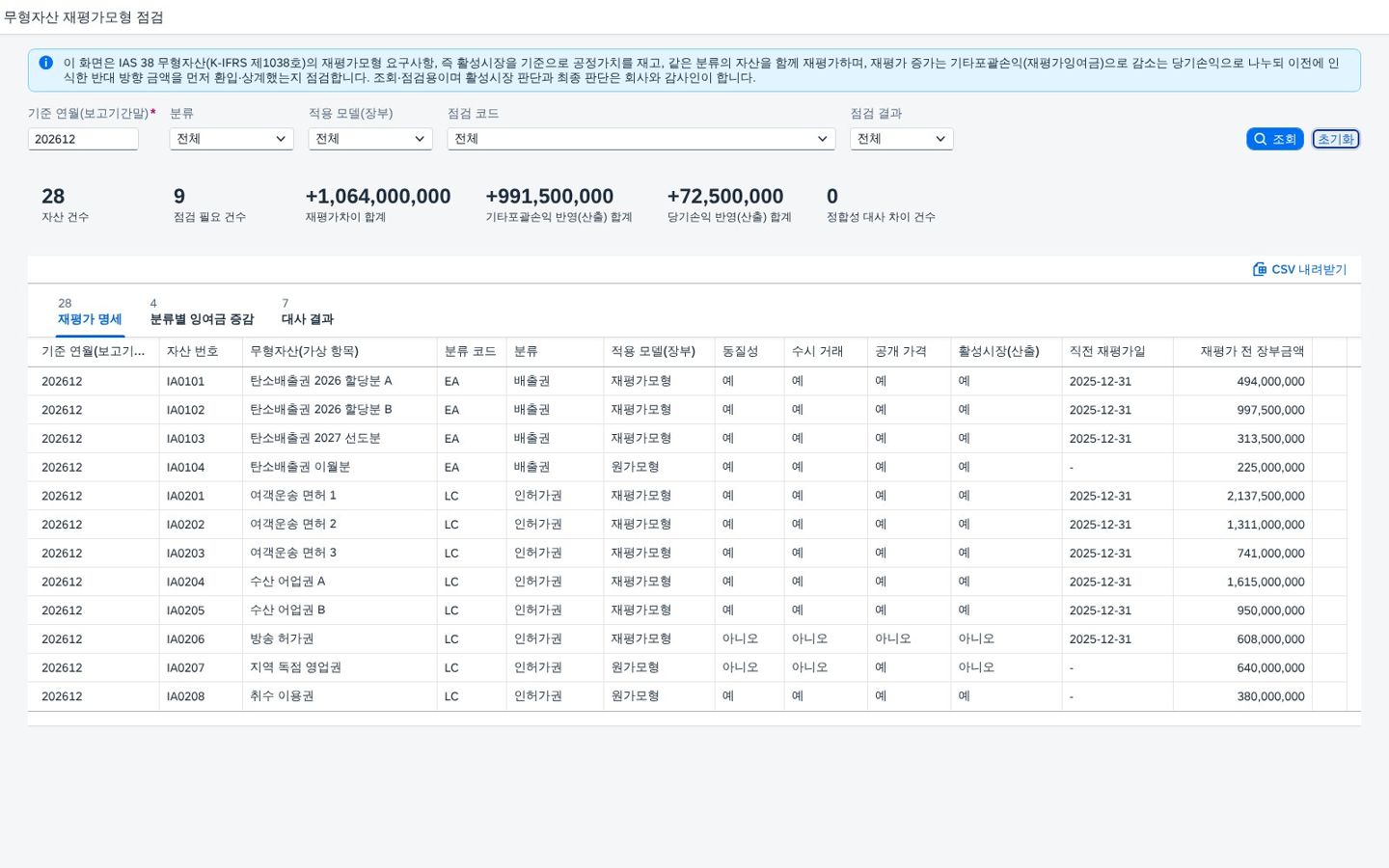Focus the 기준 연월 input field 202612
This screenshot has height=868, width=1389.
tap(83, 139)
